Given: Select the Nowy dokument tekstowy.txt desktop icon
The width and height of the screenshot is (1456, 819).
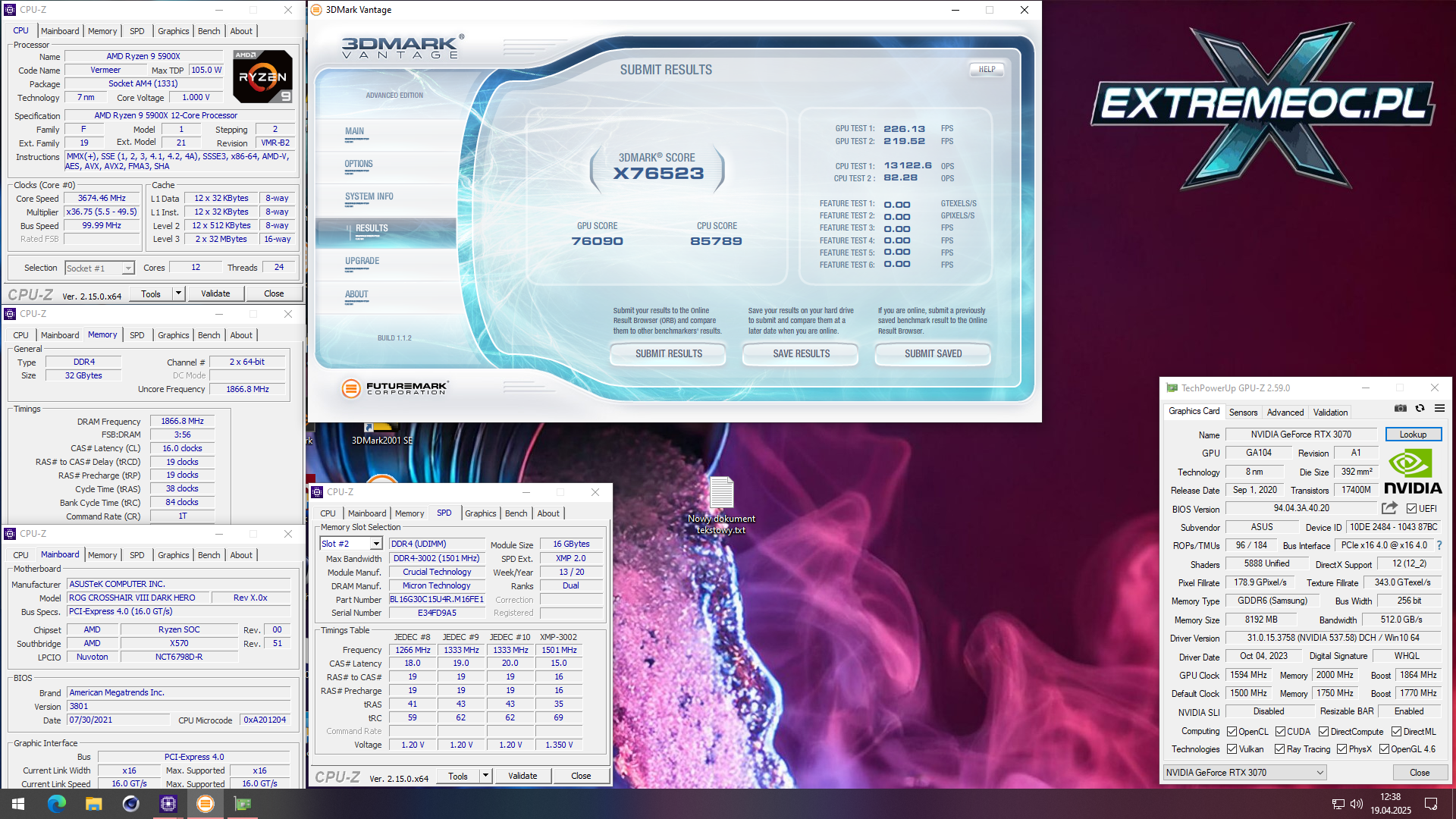Looking at the screenshot, I should (x=721, y=505).
